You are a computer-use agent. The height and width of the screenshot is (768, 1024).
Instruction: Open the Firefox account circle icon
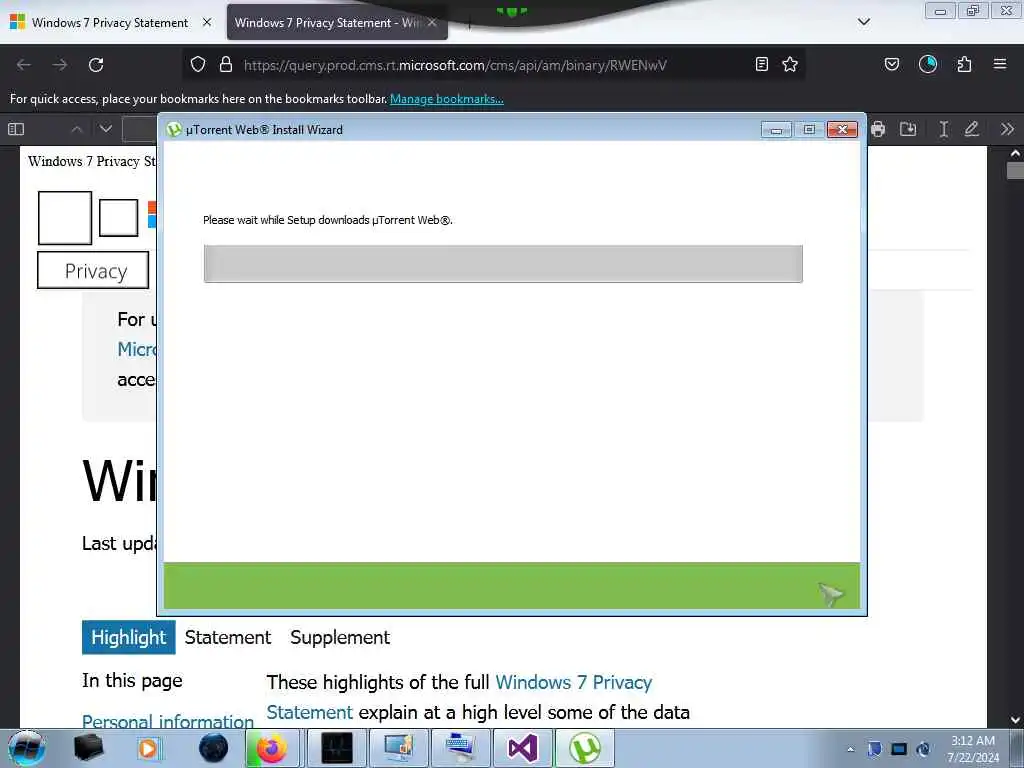click(927, 64)
